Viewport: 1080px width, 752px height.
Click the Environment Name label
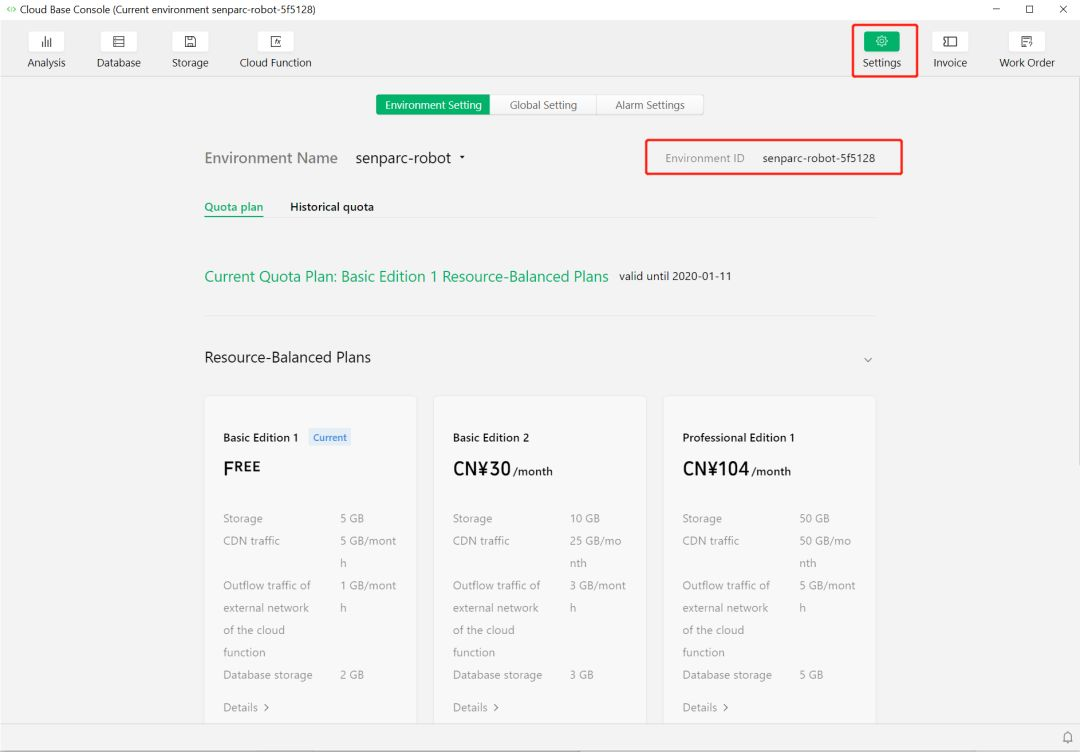[271, 158]
